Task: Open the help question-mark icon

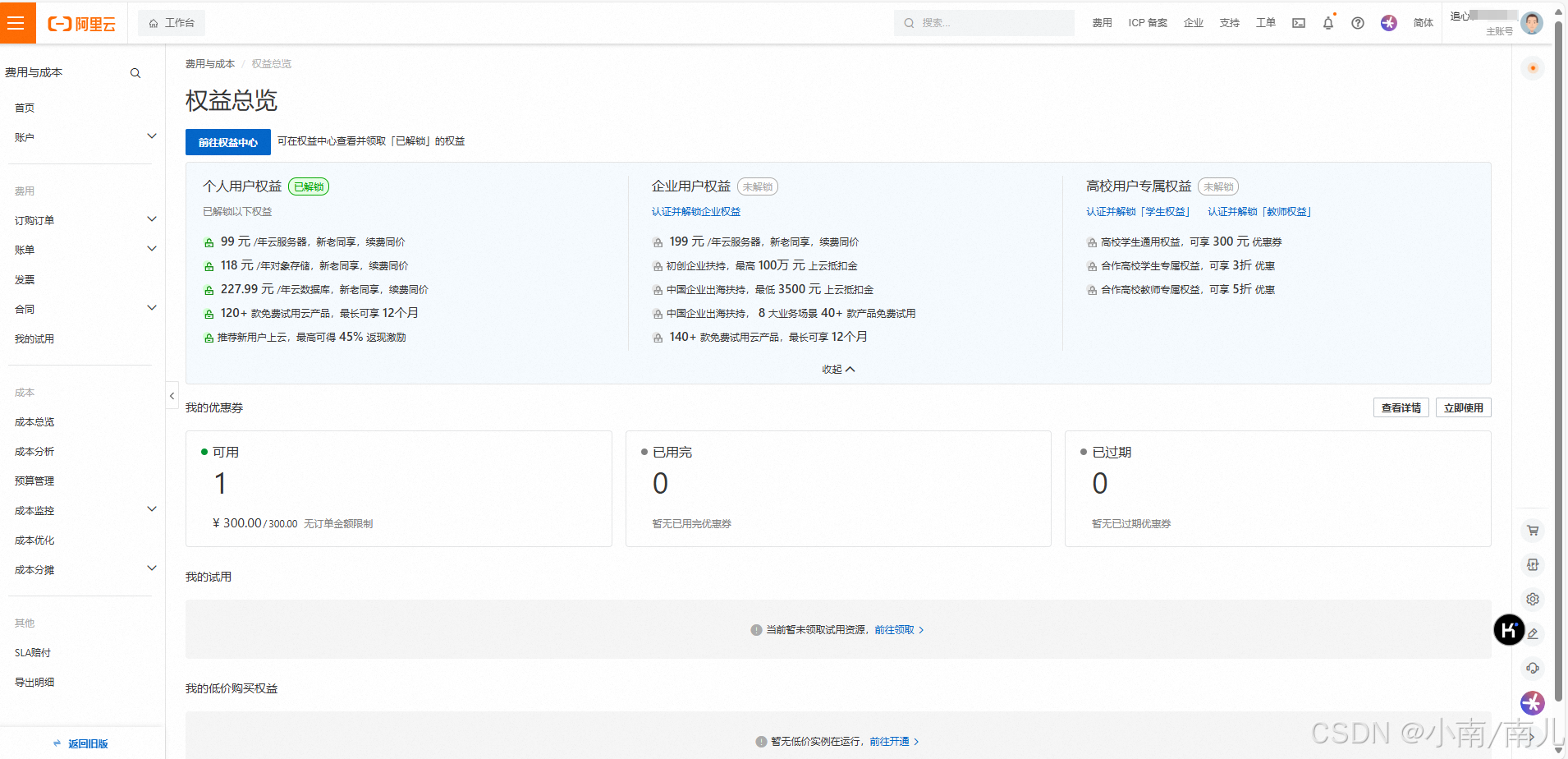Action: 1358,23
